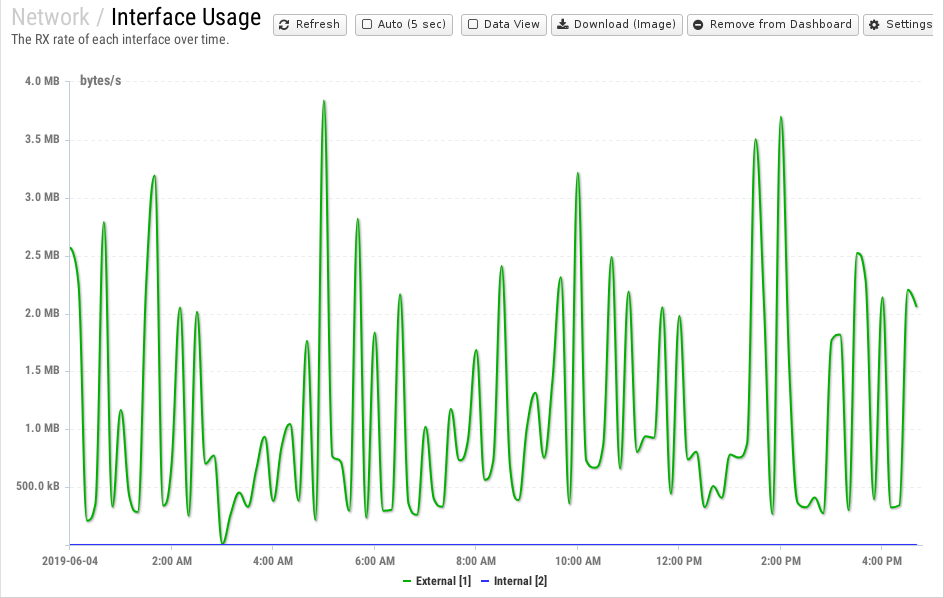Click the remove minus-circle icon
This screenshot has width=944, height=598.
pos(698,25)
